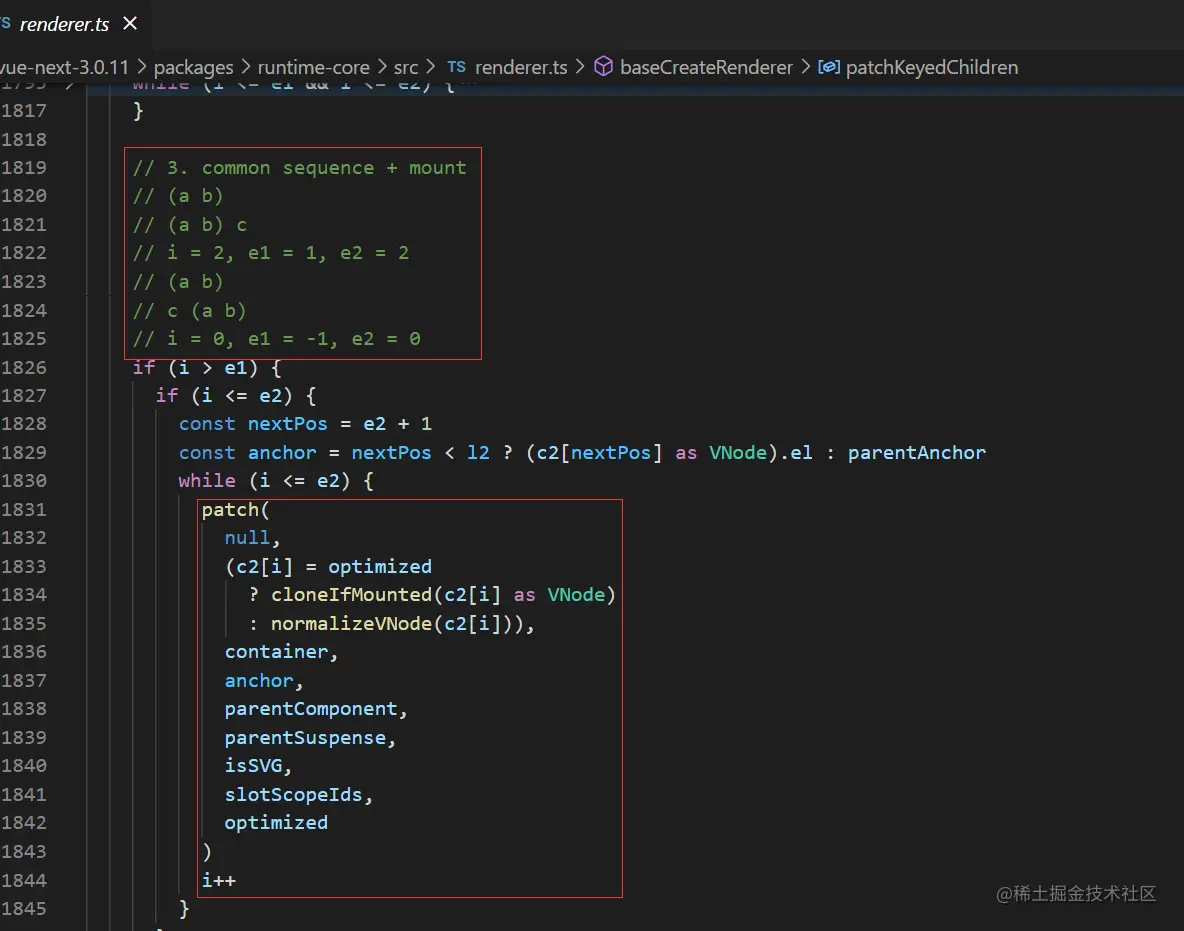Image resolution: width=1184 pixels, height=931 pixels.
Task: Click line number 1826 in gutter
Action: click(23, 368)
